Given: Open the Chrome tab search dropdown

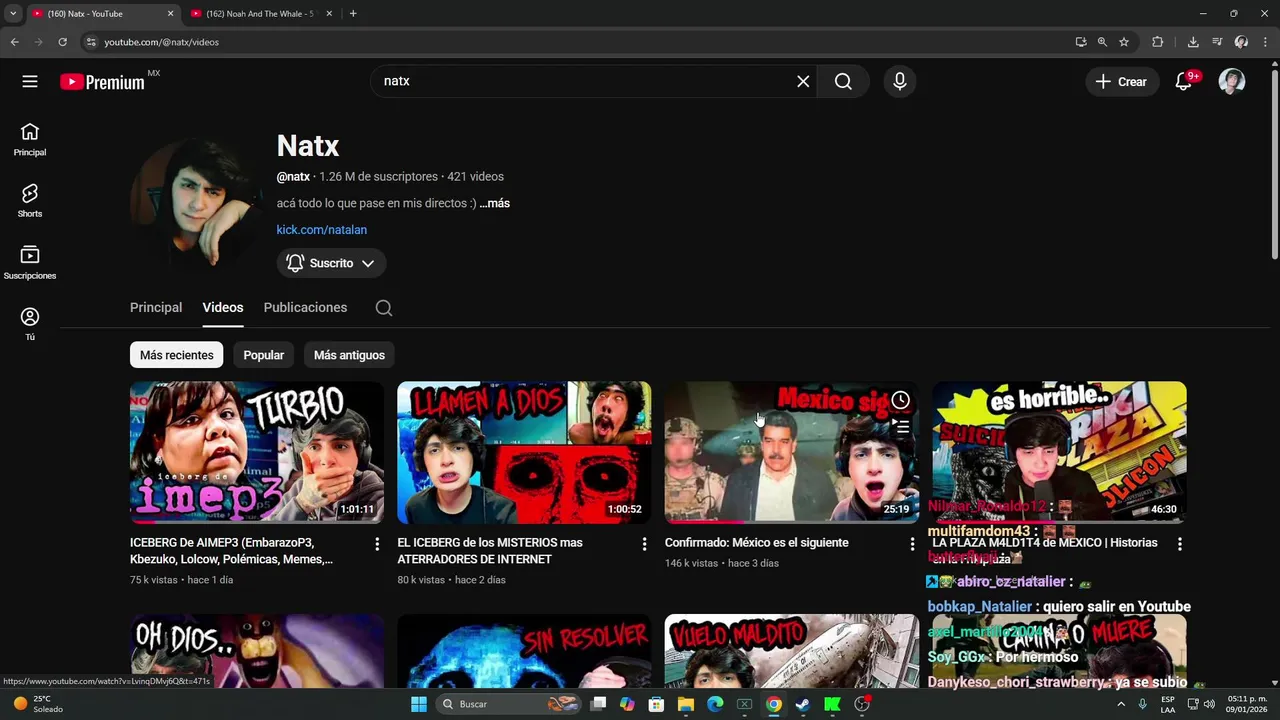Looking at the screenshot, I should click(13, 13).
